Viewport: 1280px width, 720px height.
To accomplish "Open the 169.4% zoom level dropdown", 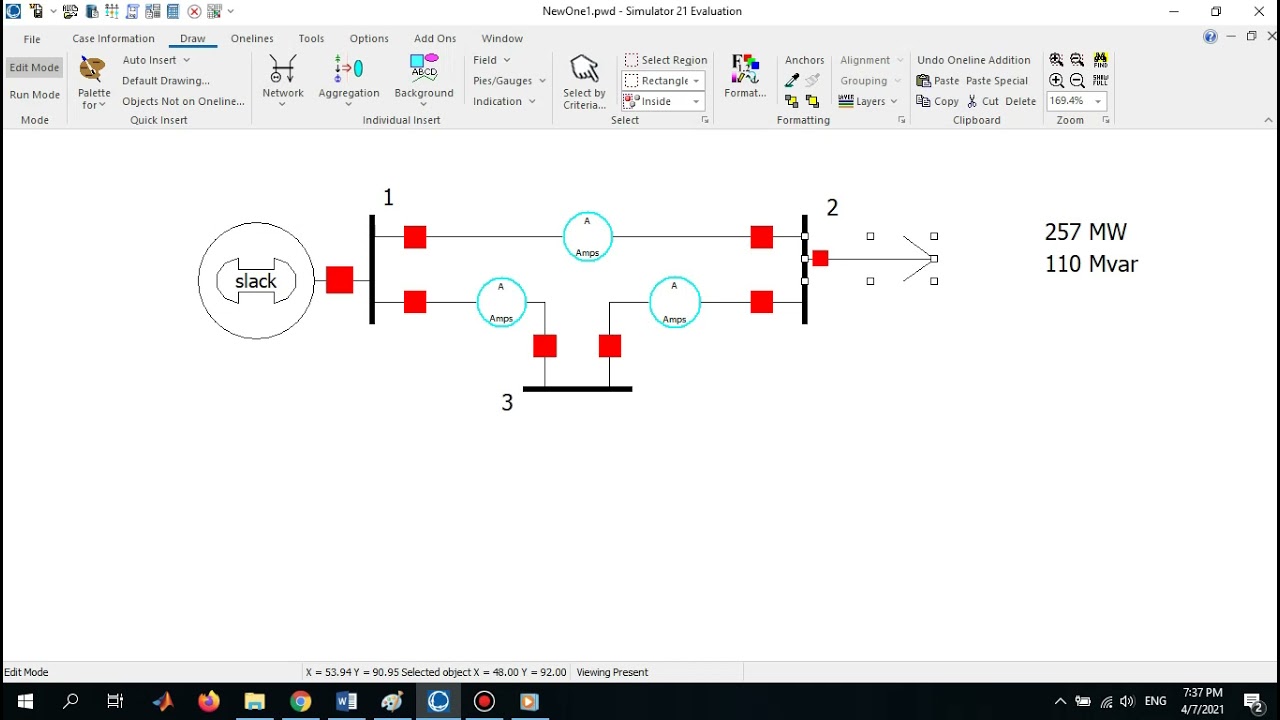I will pos(1098,101).
